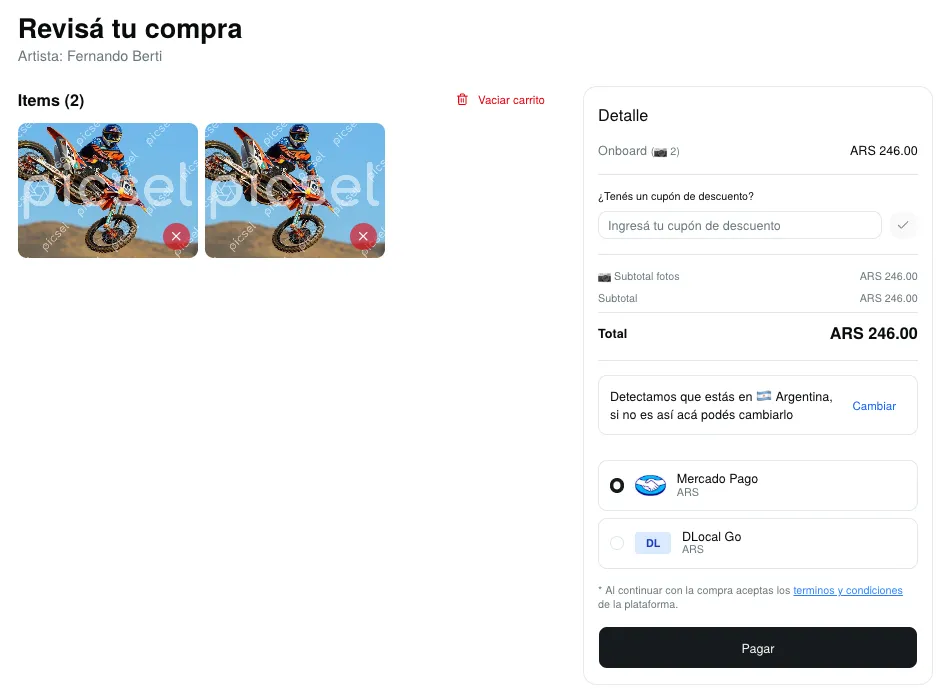Click the trash icon beside Vaciar carrito

point(462,100)
